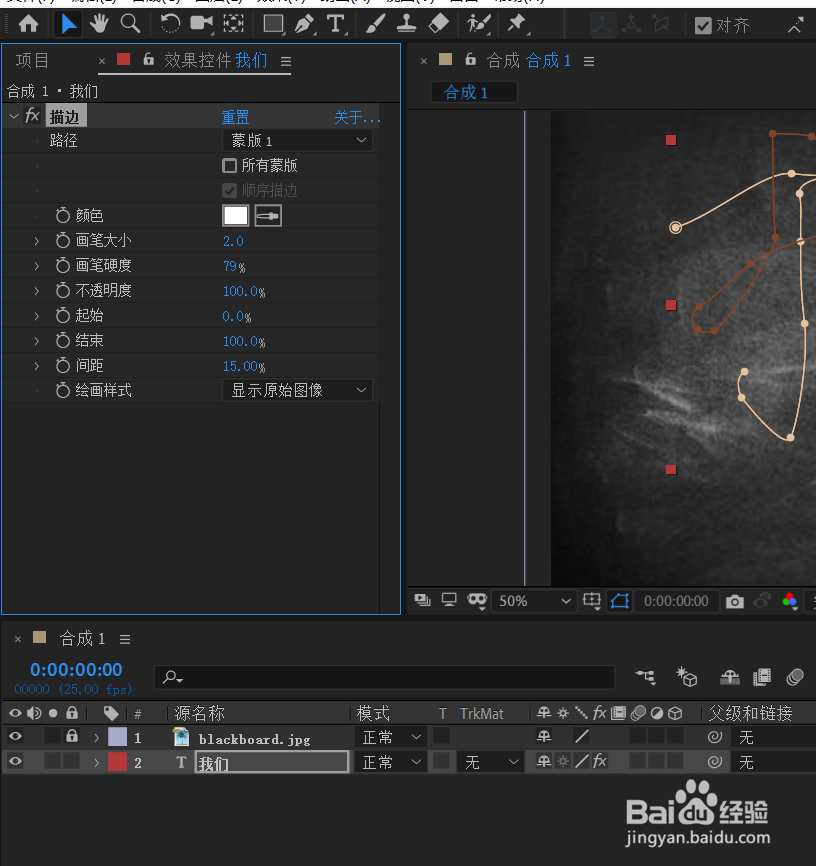Screen dimensions: 816x866
Task: Click the 关于... link
Action: point(357,117)
